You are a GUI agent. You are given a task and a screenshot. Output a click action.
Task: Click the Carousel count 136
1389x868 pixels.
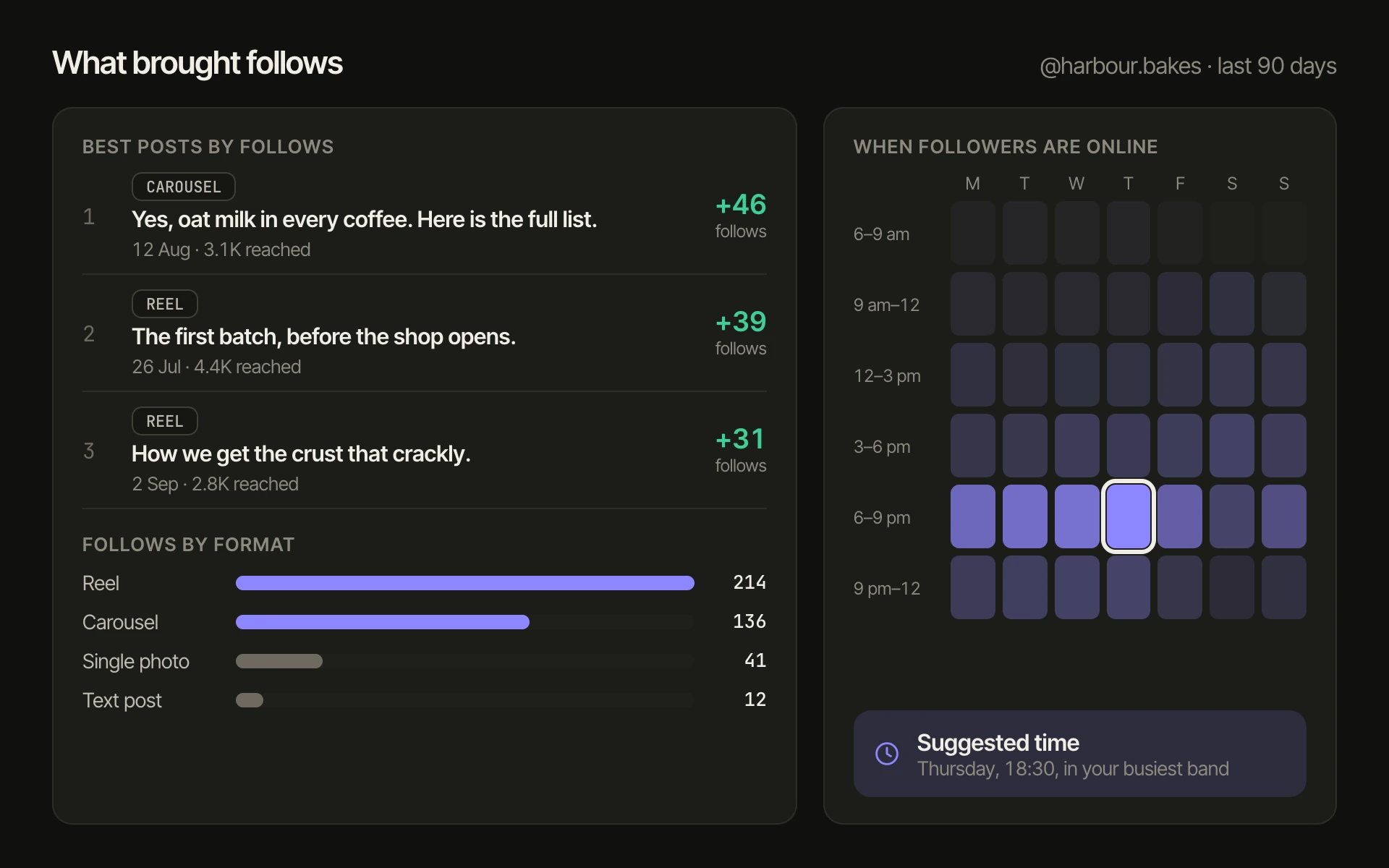[749, 621]
